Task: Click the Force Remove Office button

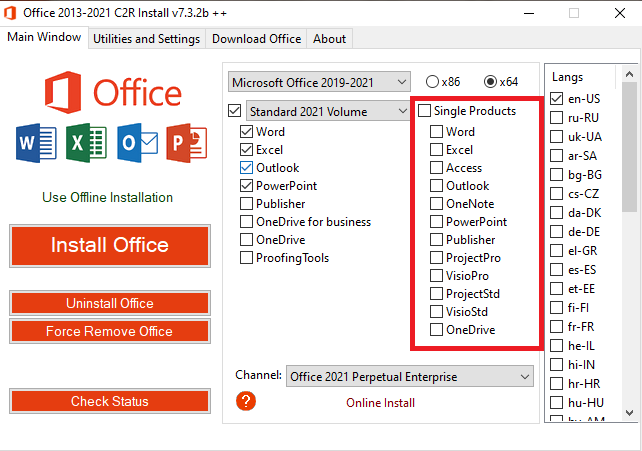Action: pyautogui.click(x=110, y=331)
